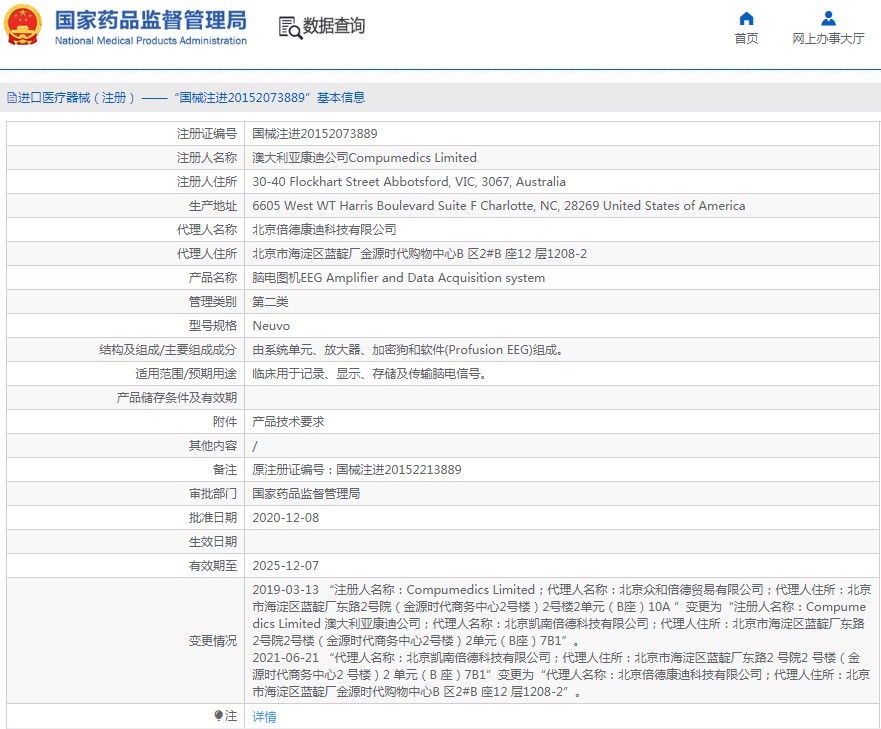Open 产品技术要求 in the 附件 row
This screenshot has width=881, height=729.
[288, 422]
